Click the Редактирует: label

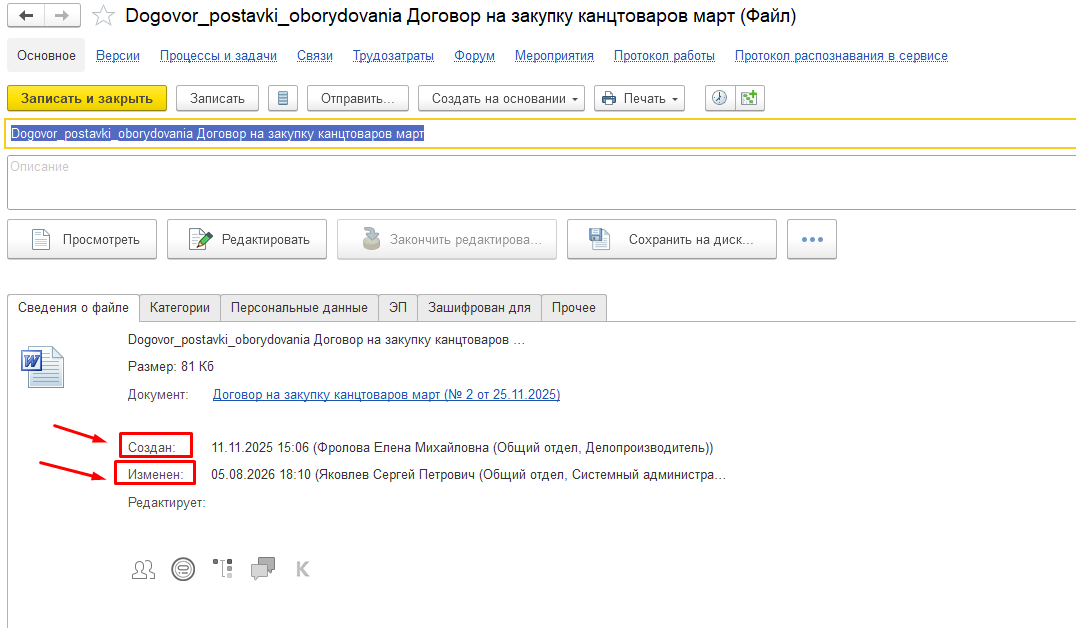point(167,502)
